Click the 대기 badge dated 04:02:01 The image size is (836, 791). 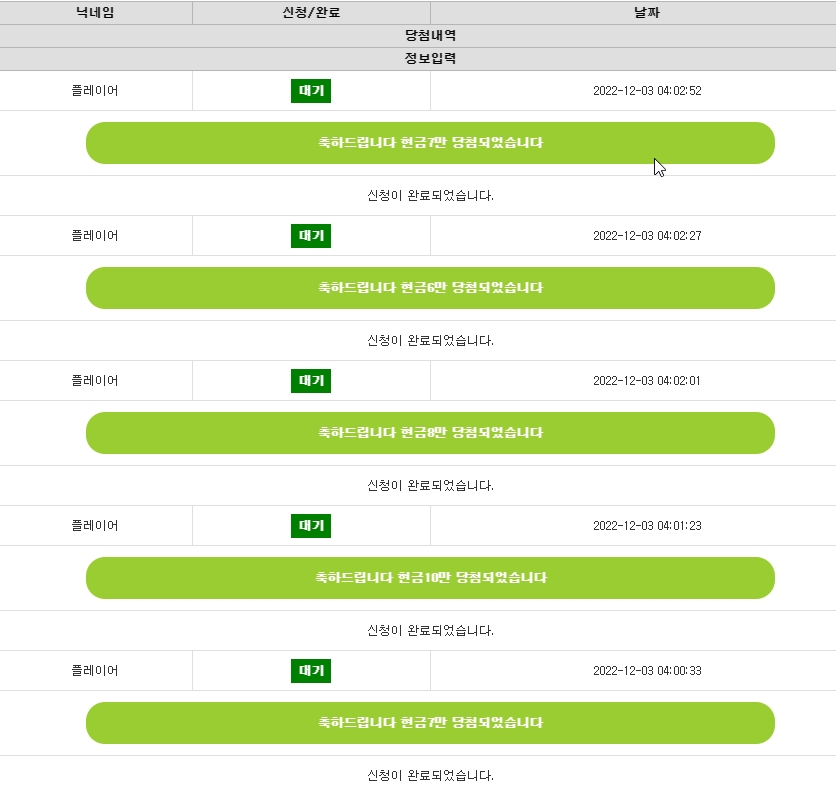(x=311, y=381)
